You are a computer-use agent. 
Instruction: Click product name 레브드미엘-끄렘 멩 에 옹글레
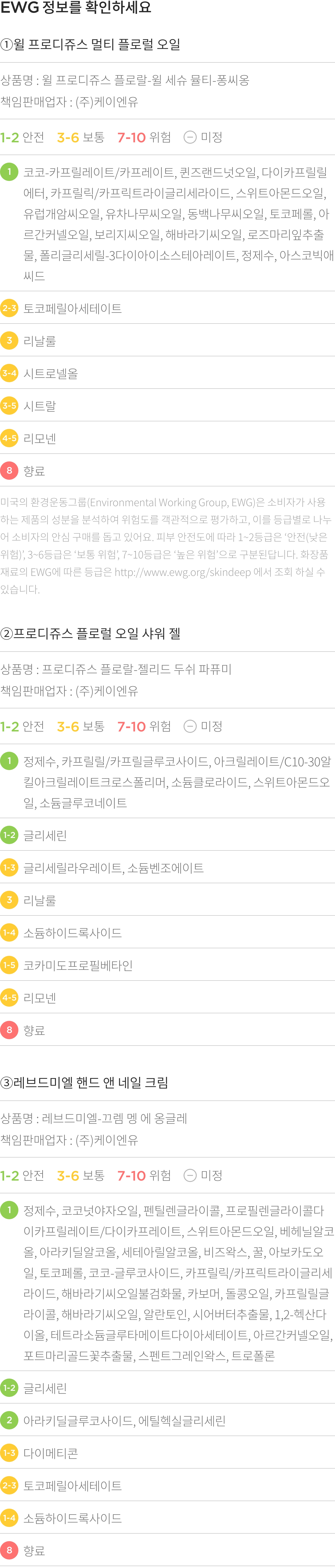pyautogui.click(x=114, y=1118)
